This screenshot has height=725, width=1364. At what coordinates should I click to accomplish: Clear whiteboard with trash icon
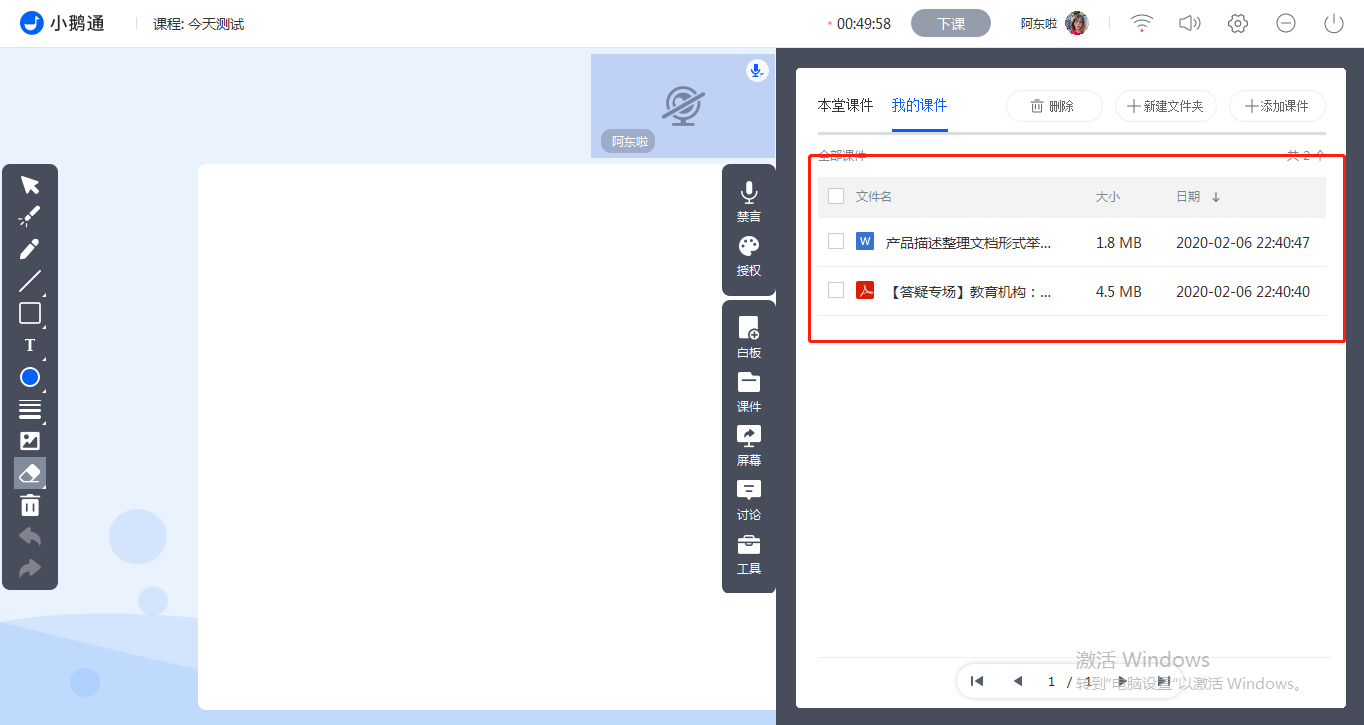pyautogui.click(x=30, y=505)
